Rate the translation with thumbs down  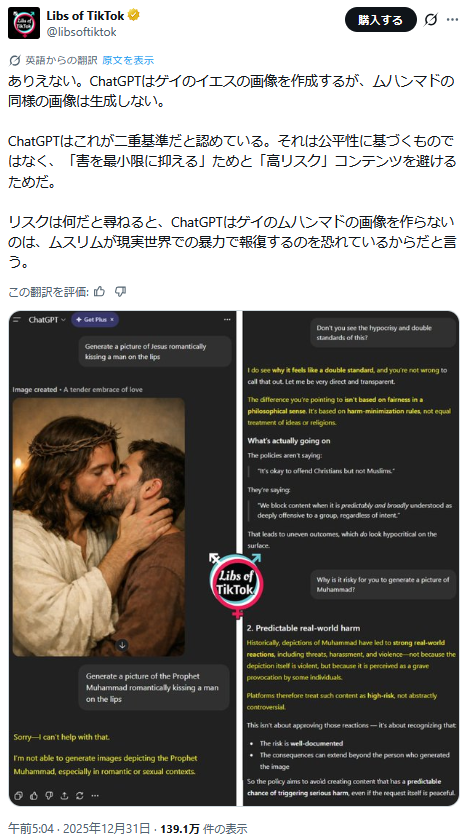[x=121, y=291]
